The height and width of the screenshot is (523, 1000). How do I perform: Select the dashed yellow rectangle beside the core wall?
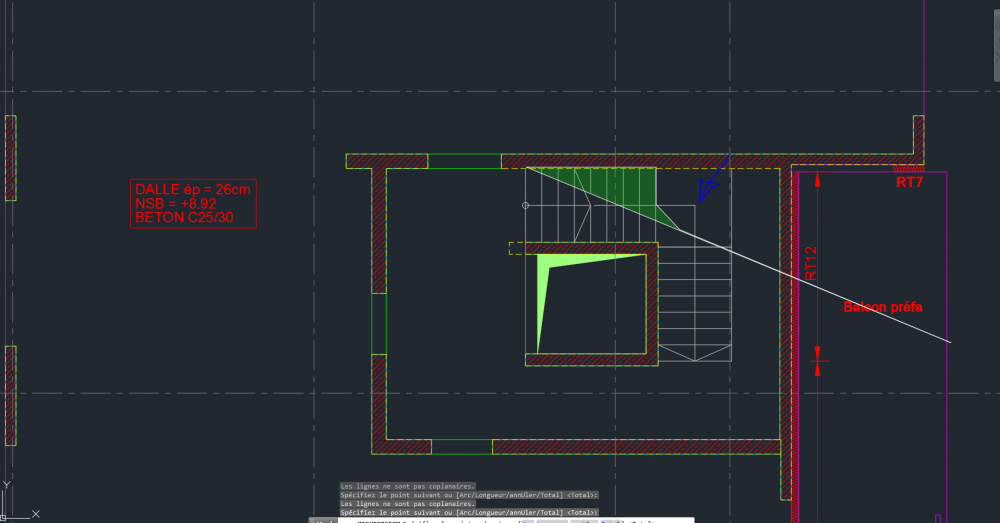point(517,248)
